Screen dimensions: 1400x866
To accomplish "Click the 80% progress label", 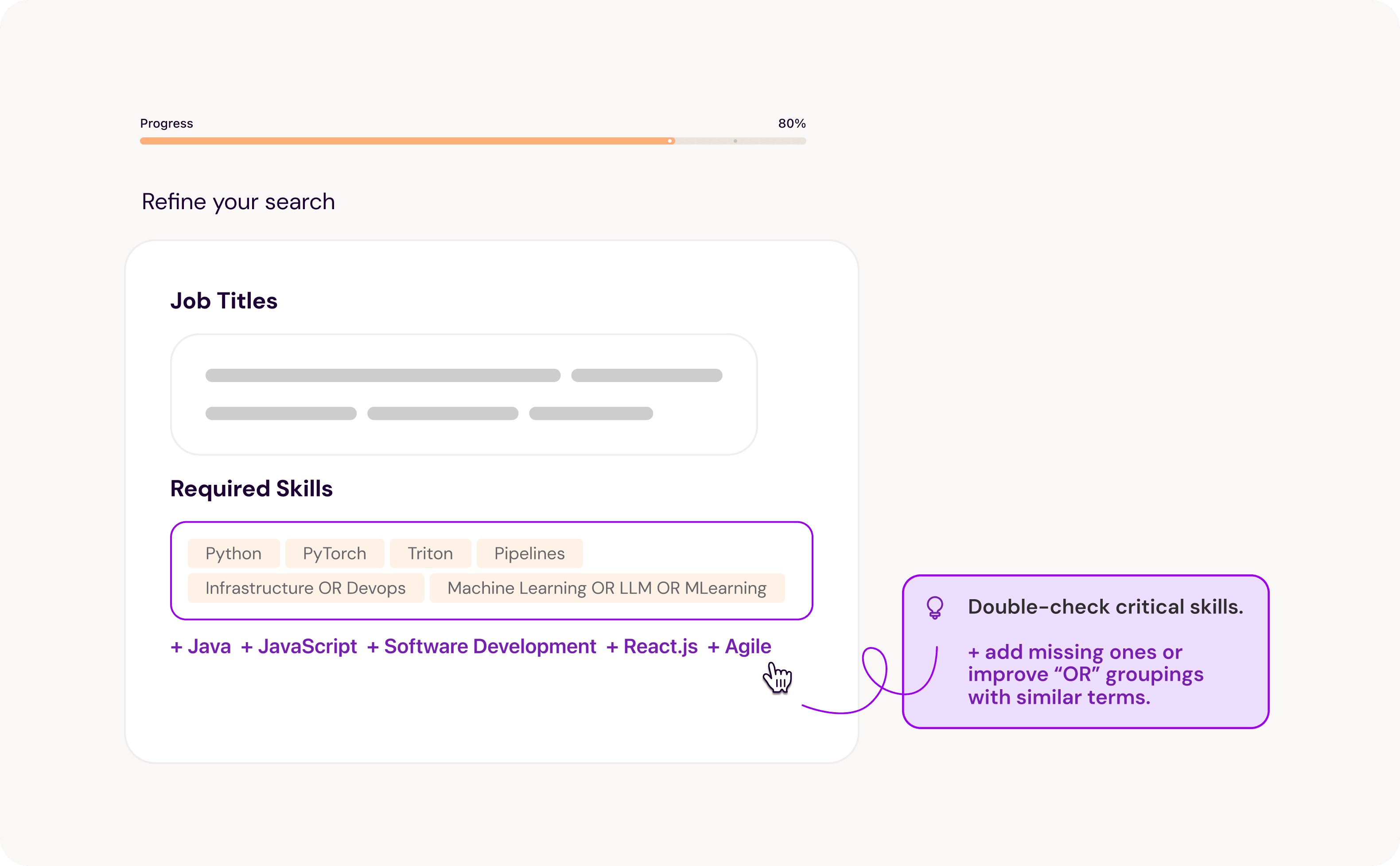I will (x=792, y=124).
